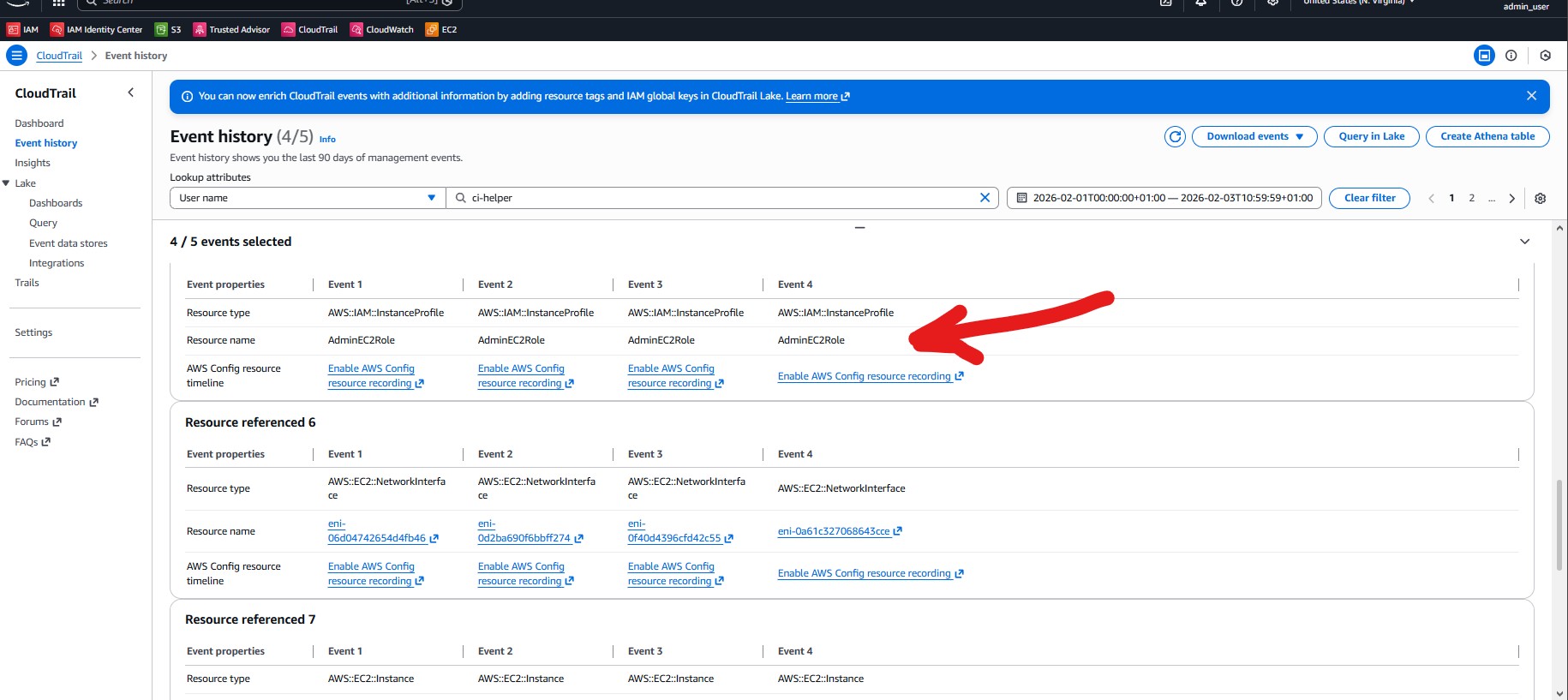Dismiss the blue info banner
Screen dimensions: 1568x700
tap(1531, 96)
